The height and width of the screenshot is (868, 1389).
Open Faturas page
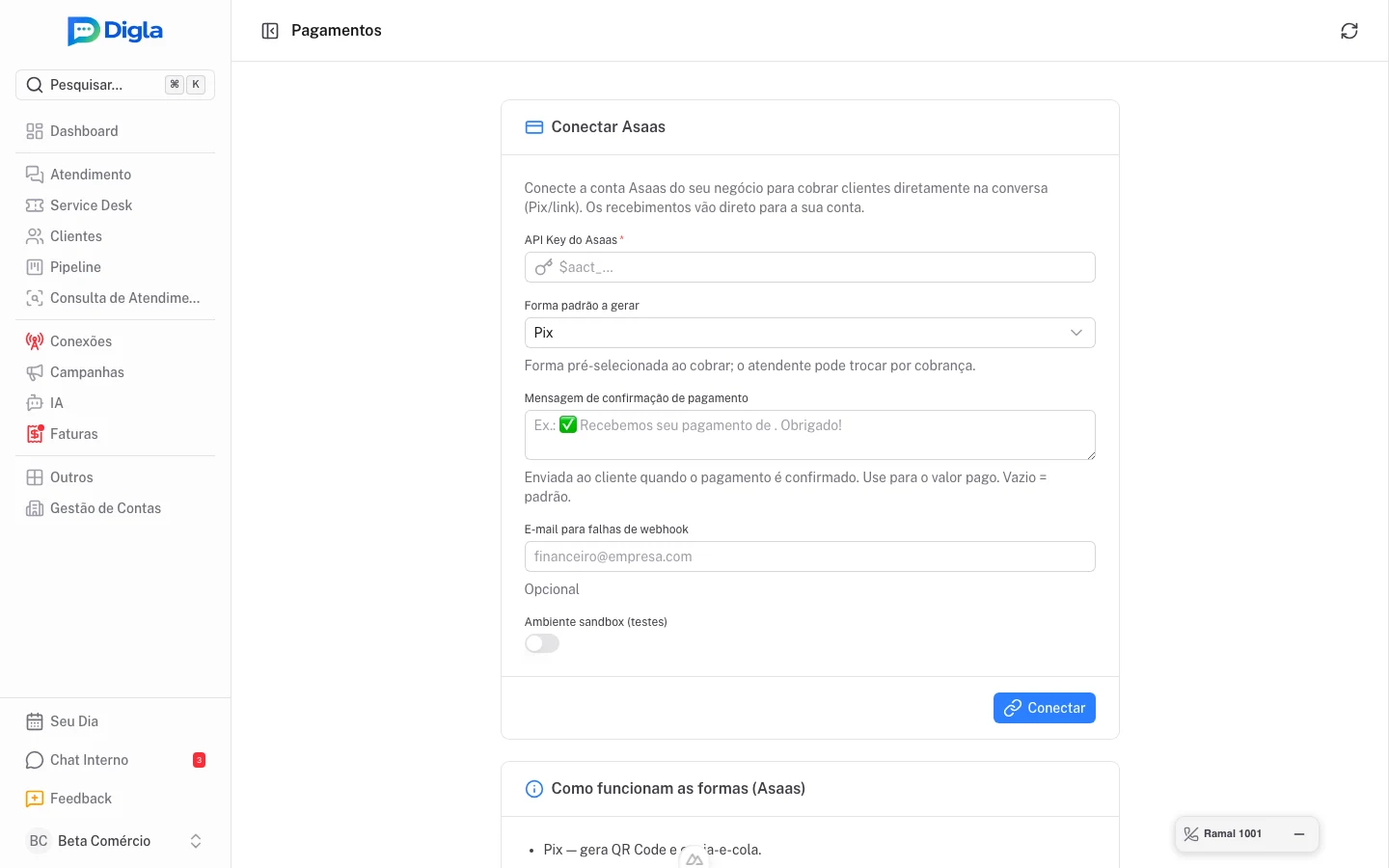click(115, 434)
